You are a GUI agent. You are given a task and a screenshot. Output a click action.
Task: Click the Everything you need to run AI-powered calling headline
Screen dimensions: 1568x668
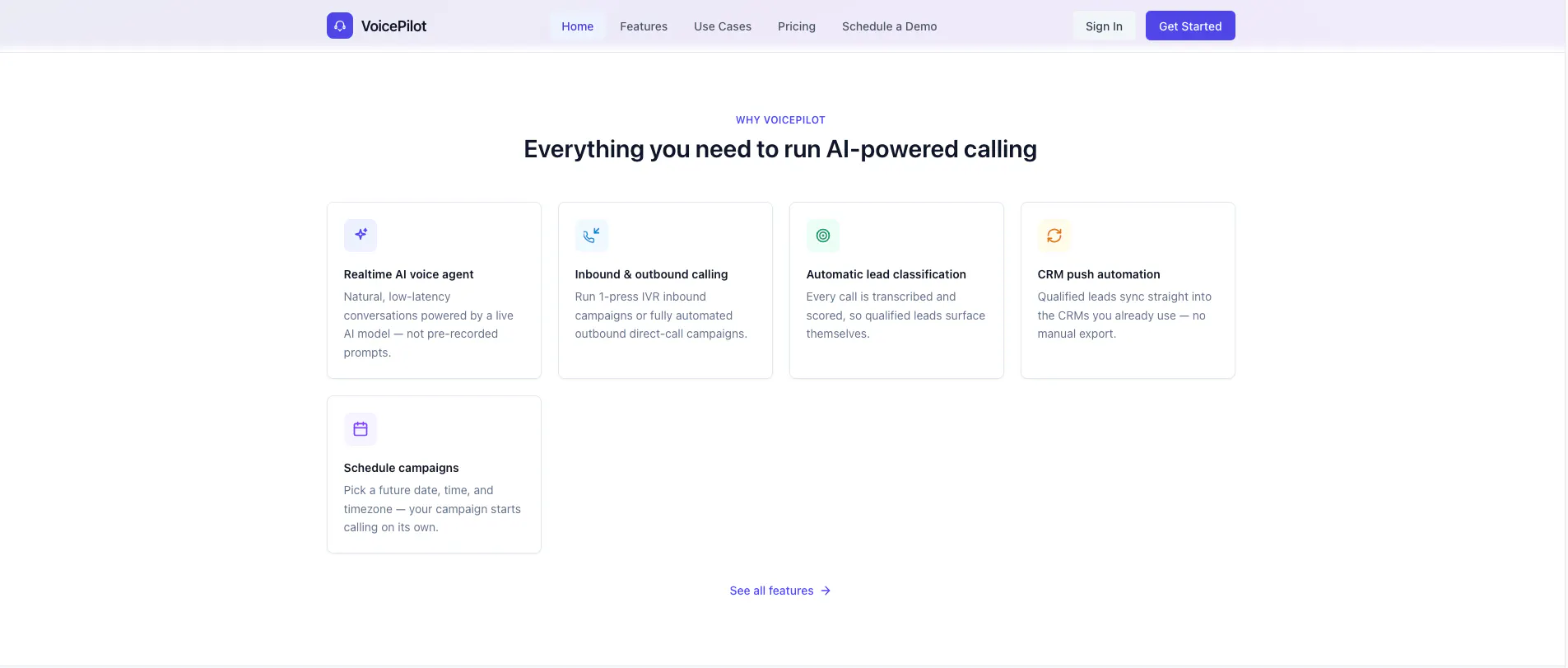(780, 149)
